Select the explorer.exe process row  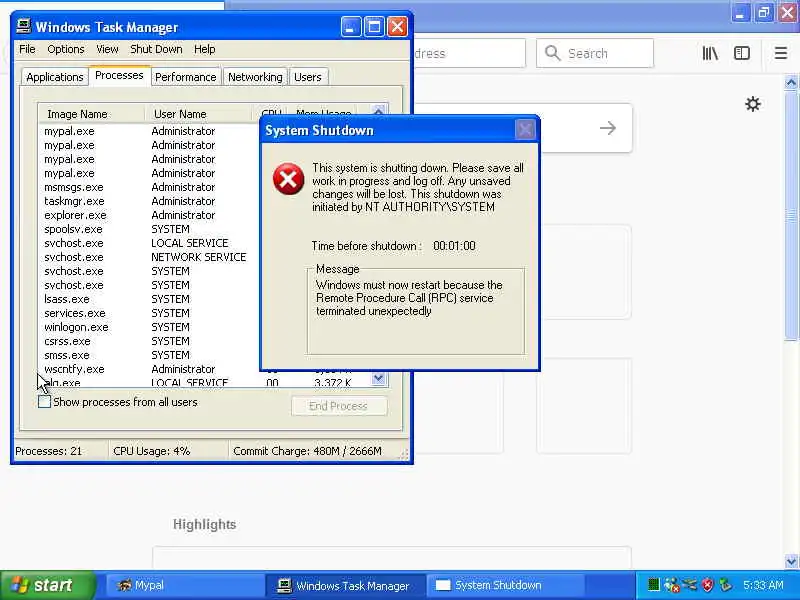tap(148, 215)
